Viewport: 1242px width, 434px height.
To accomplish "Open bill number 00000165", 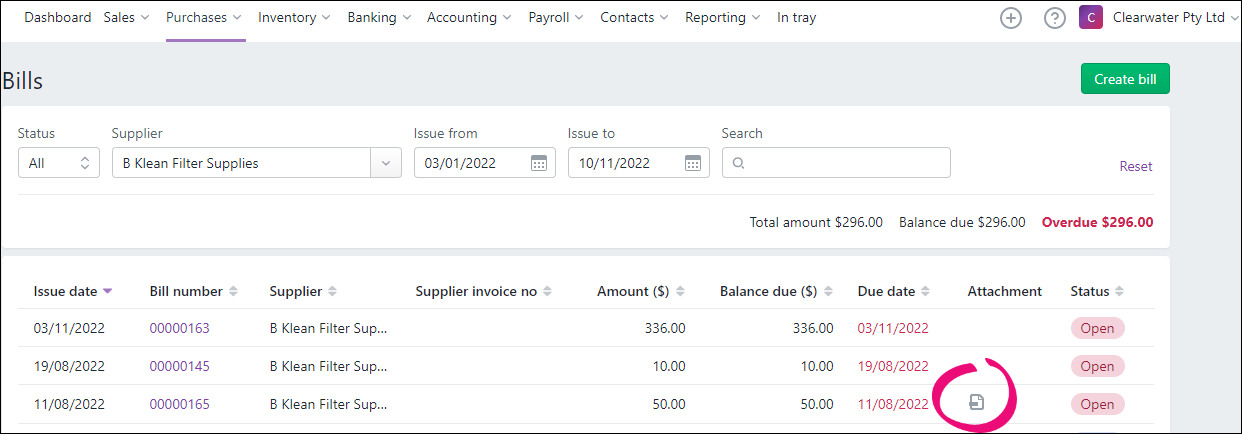I will coord(180,404).
